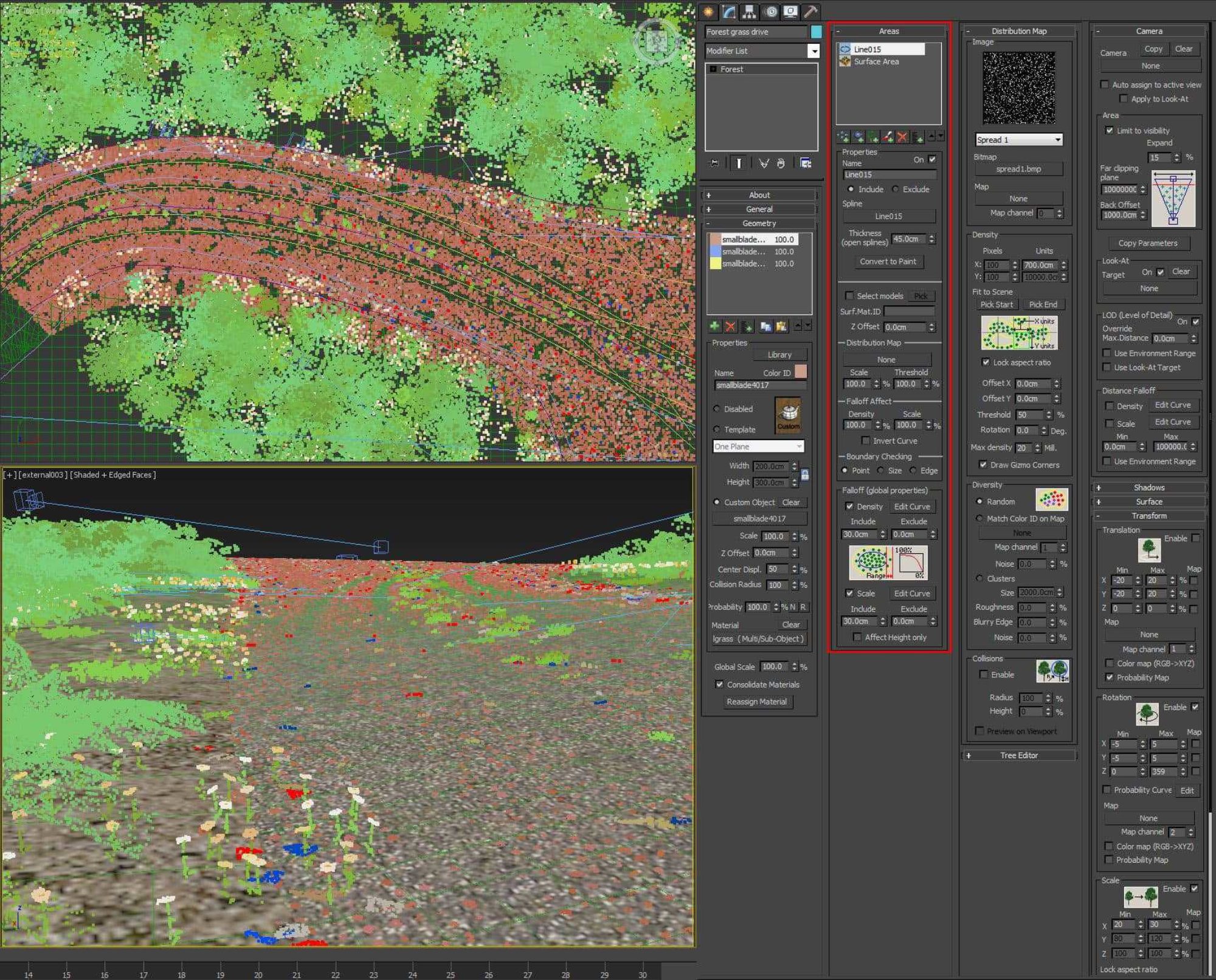This screenshot has width=1216, height=980.
Task: Click Remove Modifier trash icon
Action: pos(781,163)
